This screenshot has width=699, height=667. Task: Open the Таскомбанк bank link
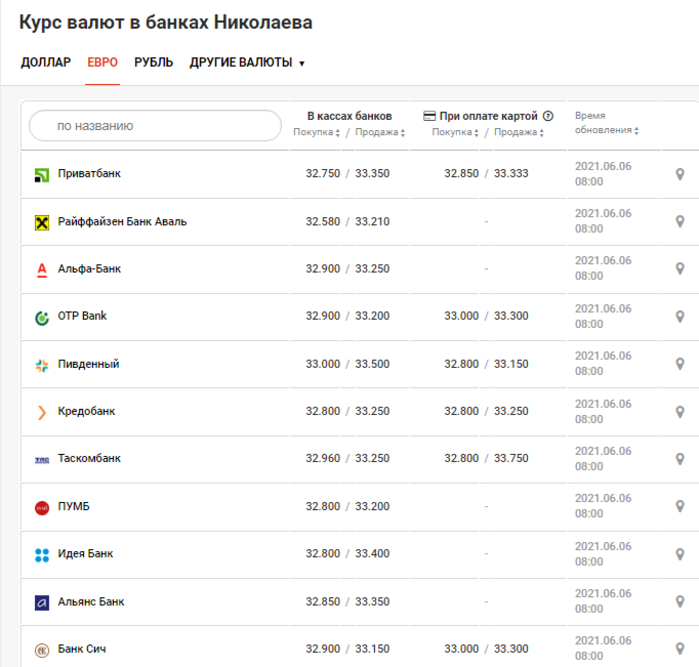[x=89, y=458]
